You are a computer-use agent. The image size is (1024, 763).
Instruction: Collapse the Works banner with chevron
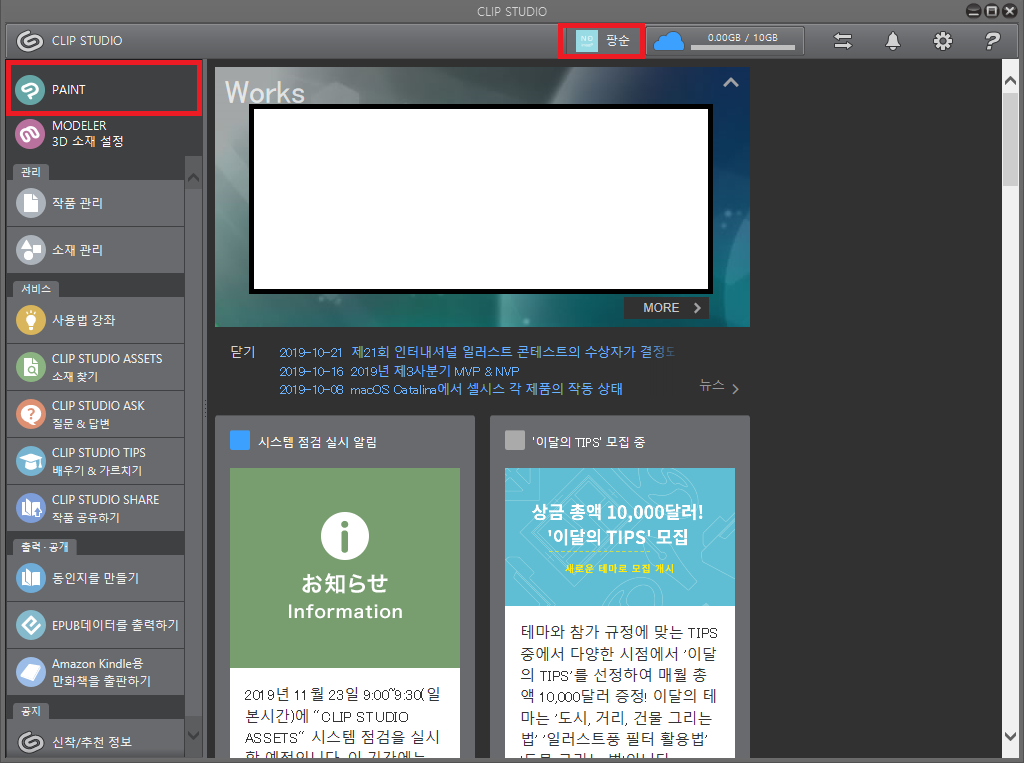coord(731,83)
